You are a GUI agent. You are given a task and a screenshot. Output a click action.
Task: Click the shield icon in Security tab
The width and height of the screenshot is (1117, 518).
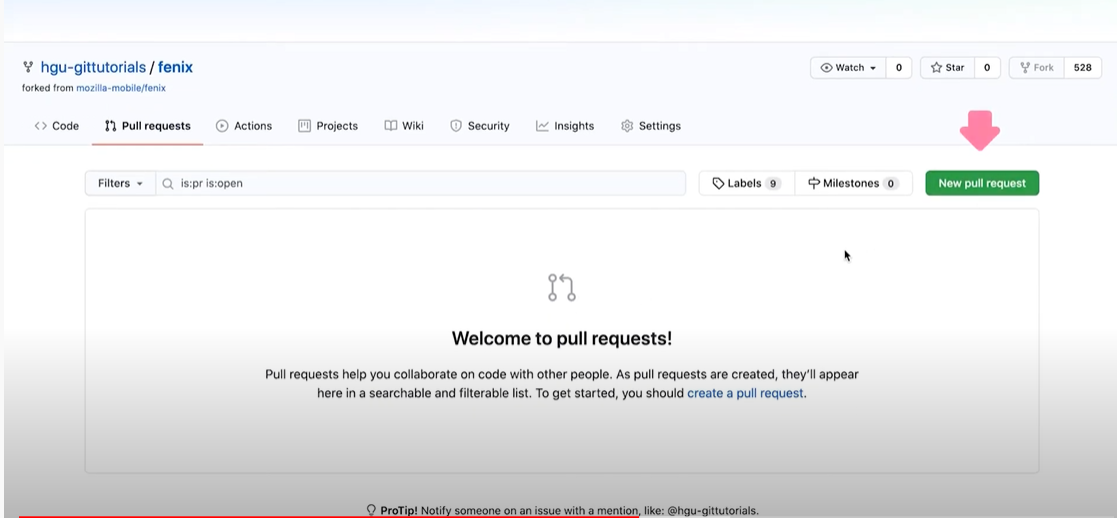click(456, 126)
